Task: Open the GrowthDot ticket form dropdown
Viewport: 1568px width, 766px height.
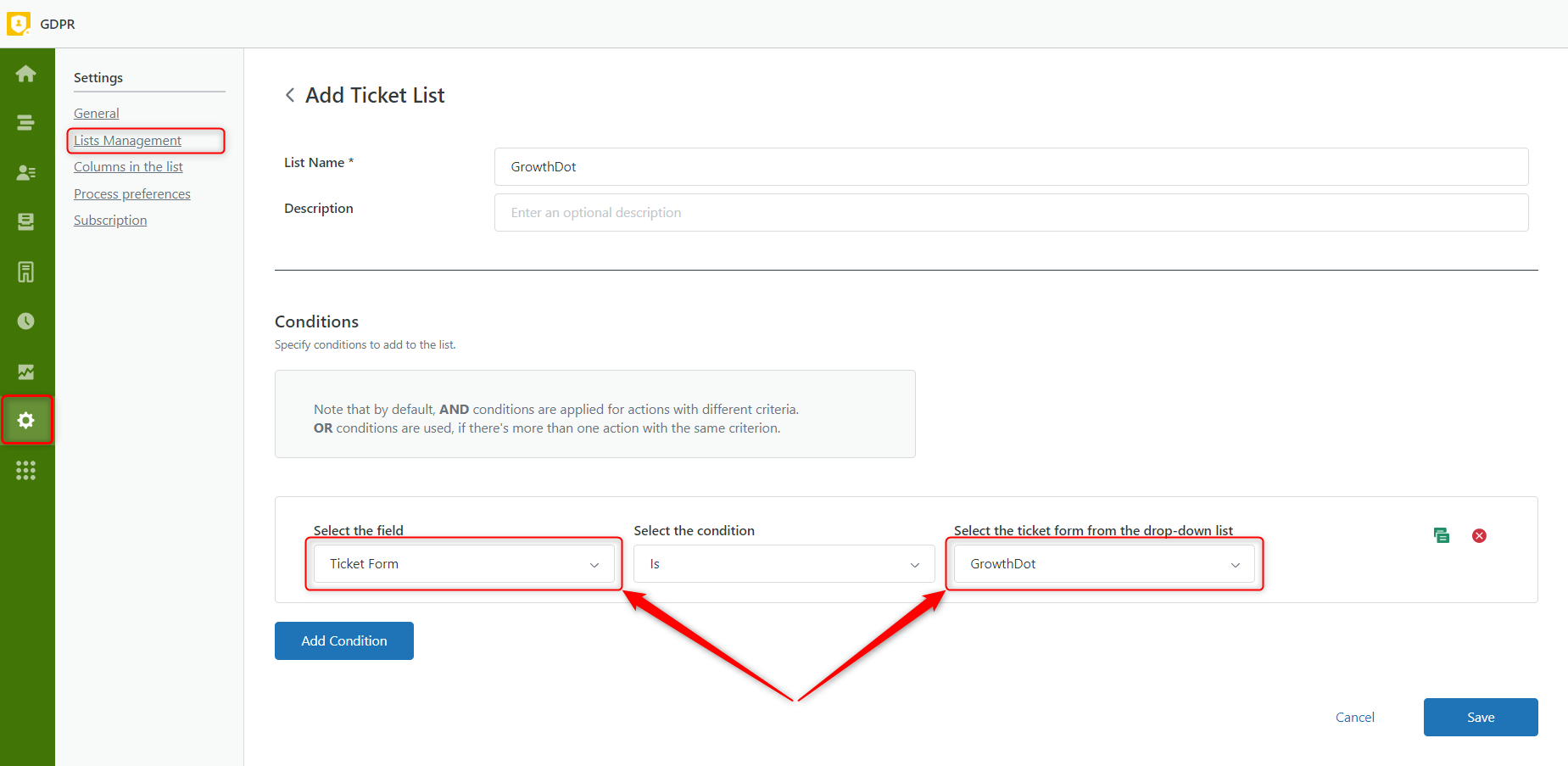Action: click(1104, 564)
